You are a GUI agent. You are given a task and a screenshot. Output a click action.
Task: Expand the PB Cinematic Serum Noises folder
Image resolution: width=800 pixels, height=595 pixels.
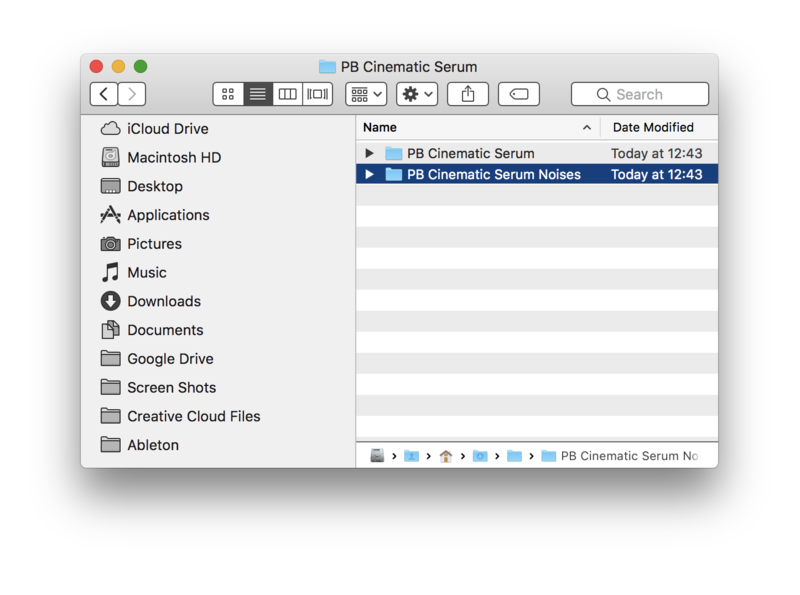369,174
